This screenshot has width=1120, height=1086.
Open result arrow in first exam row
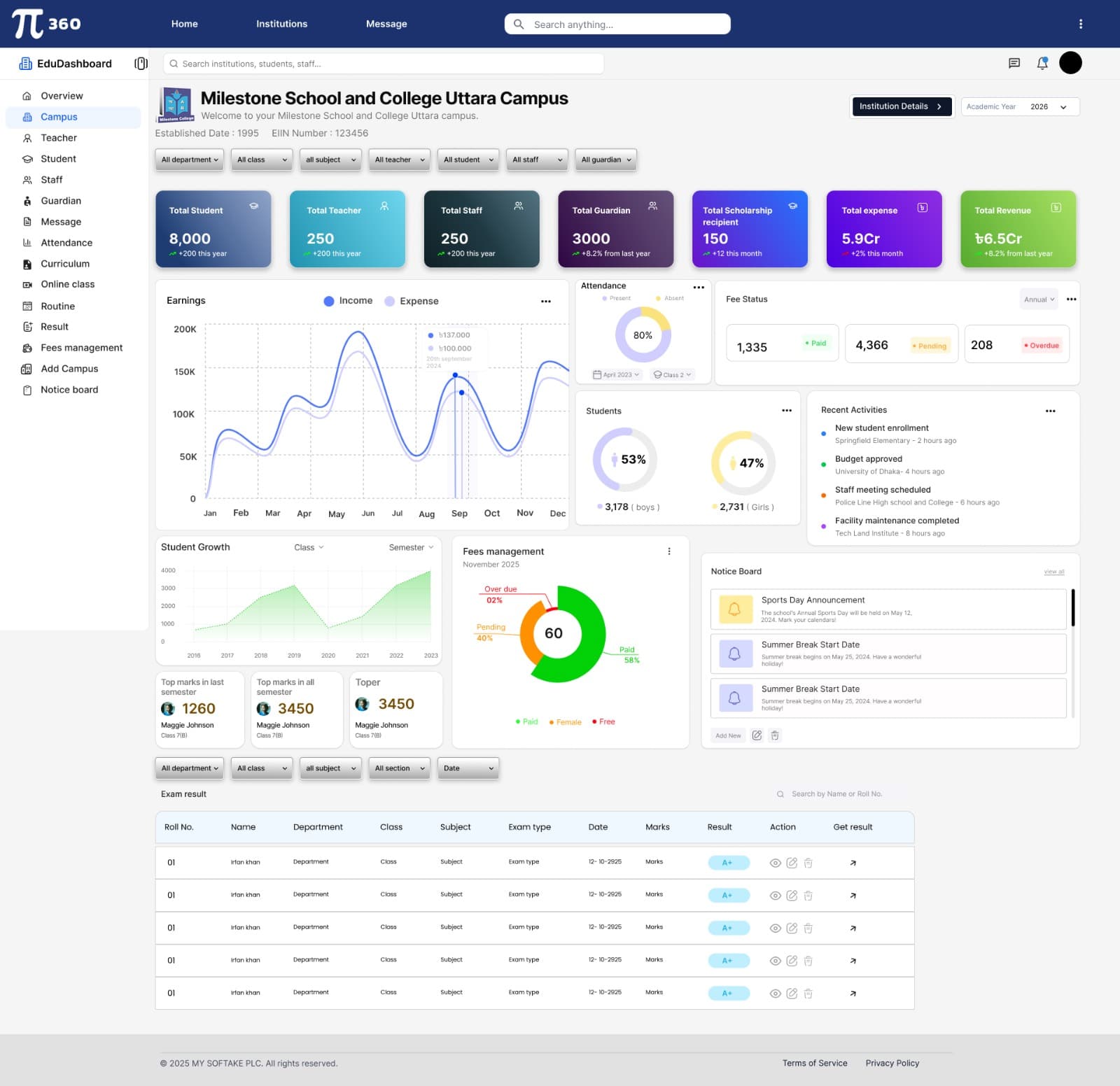tap(853, 863)
